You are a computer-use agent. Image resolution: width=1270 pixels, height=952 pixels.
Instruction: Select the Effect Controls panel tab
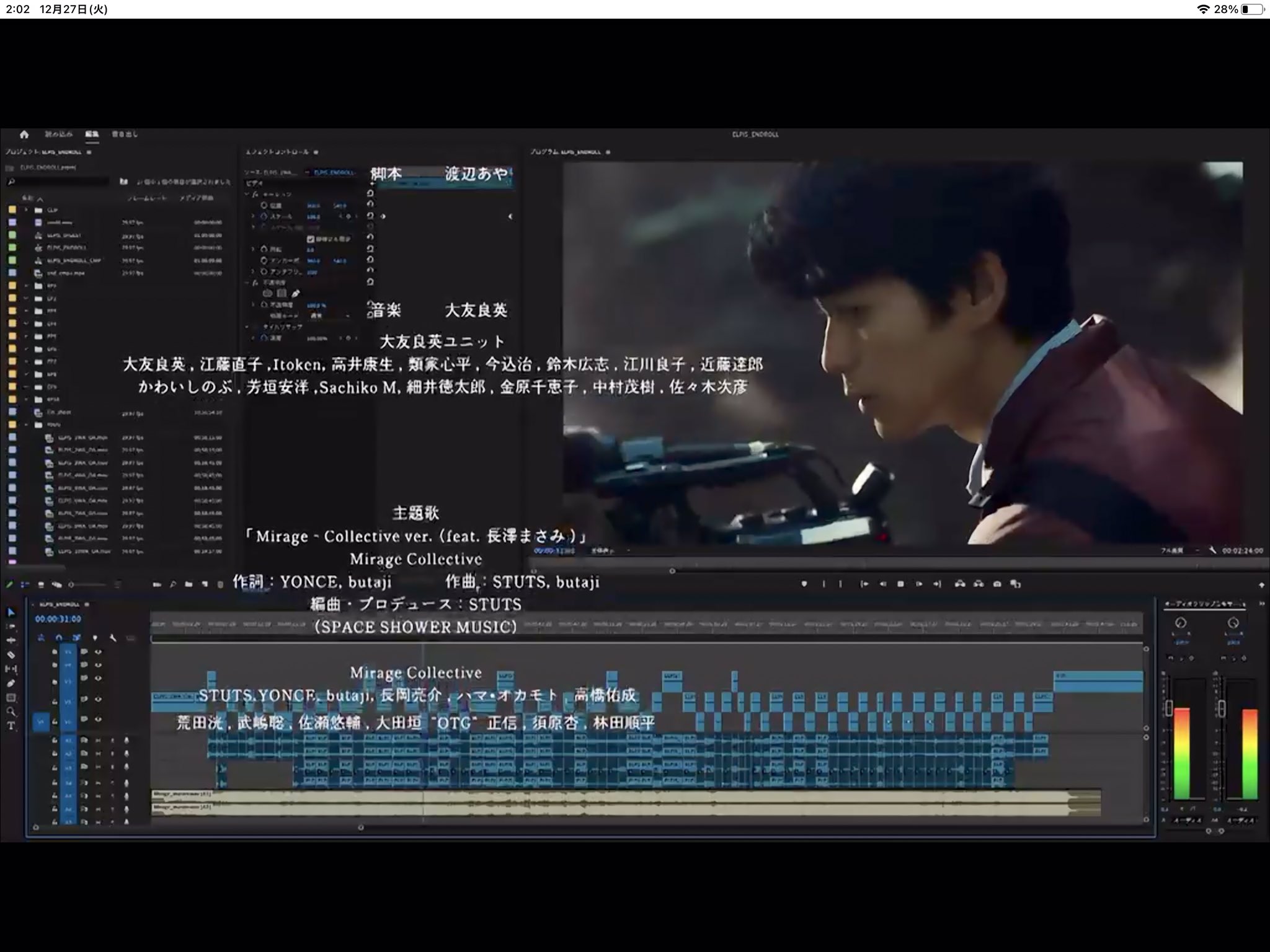[277, 152]
